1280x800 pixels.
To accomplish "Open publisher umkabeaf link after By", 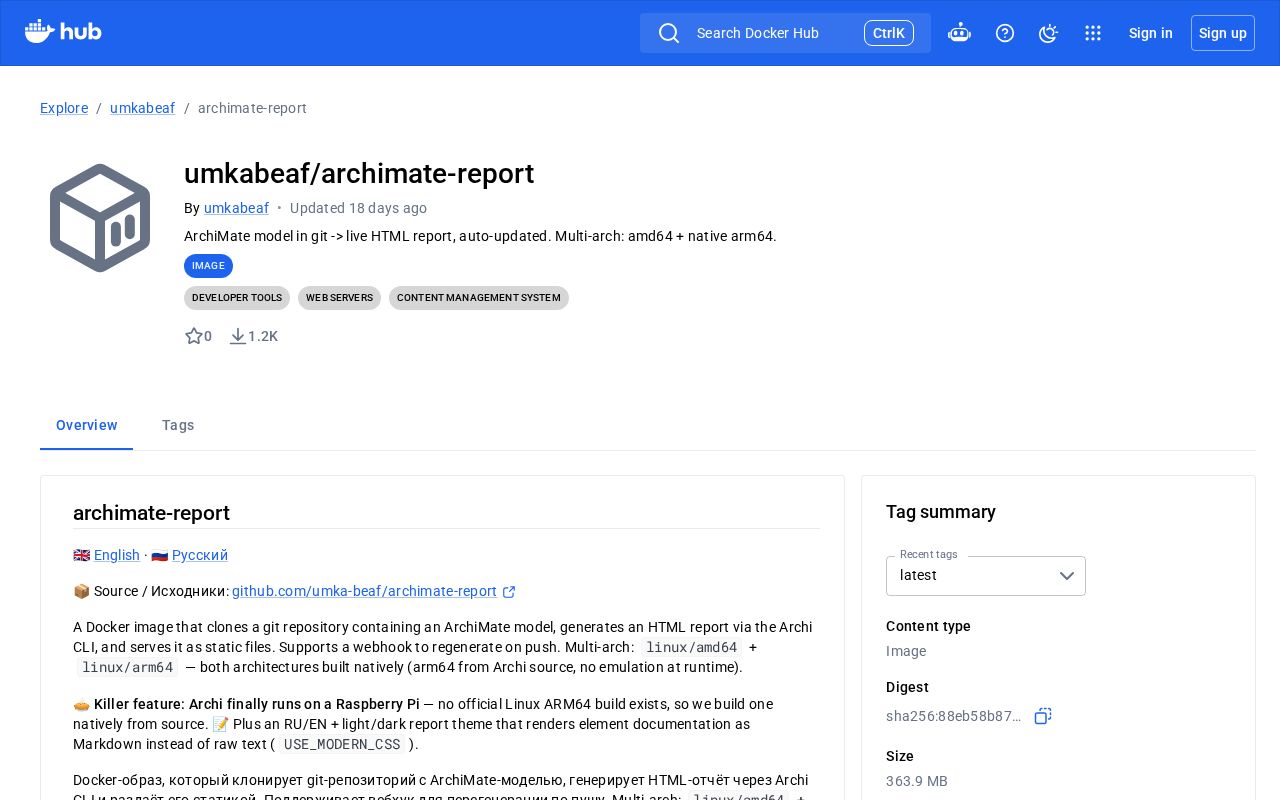I will click(236, 208).
